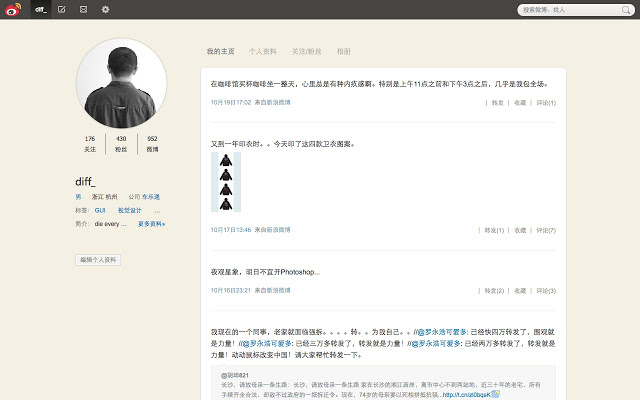Switch to 相册 tab

pos(344,51)
